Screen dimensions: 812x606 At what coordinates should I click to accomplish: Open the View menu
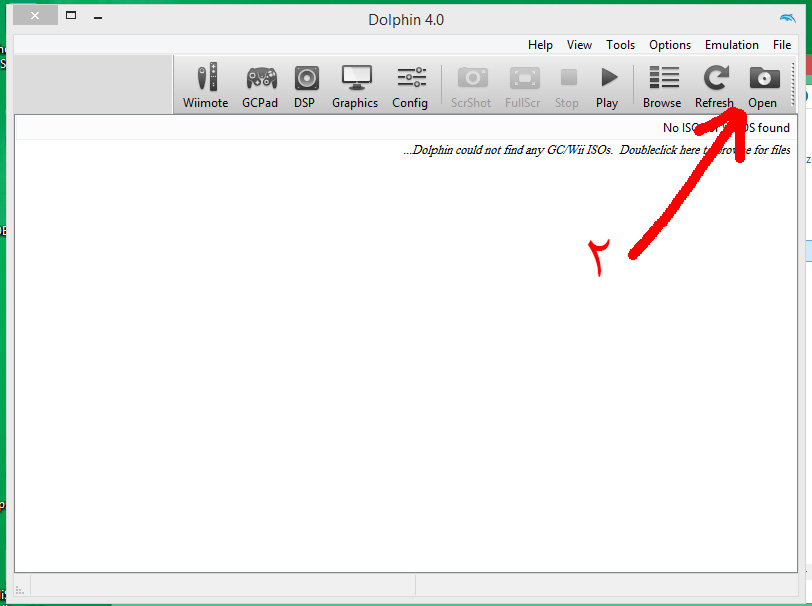pyautogui.click(x=579, y=45)
